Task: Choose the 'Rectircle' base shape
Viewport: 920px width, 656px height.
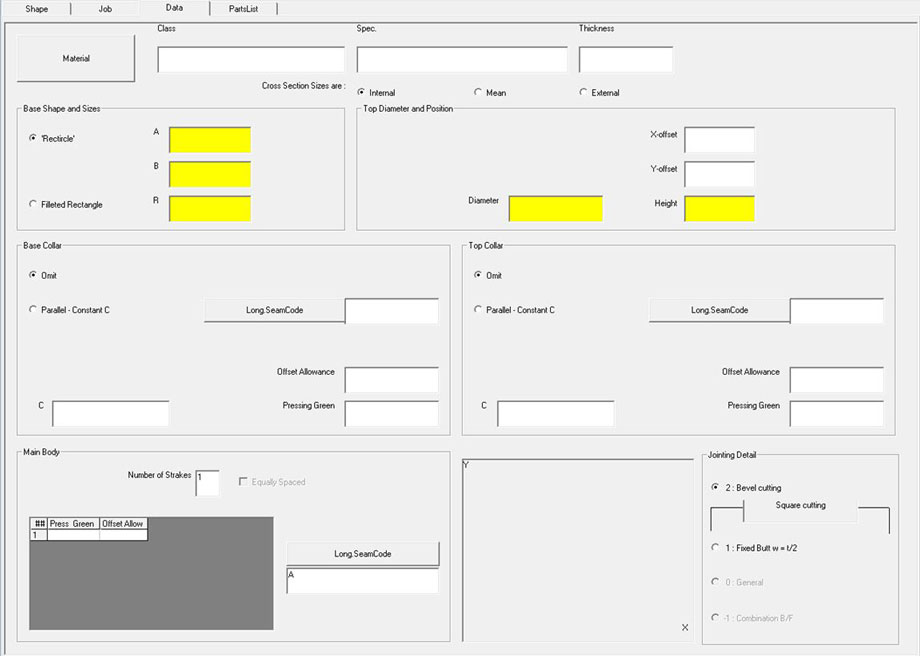Action: (x=52, y=138)
